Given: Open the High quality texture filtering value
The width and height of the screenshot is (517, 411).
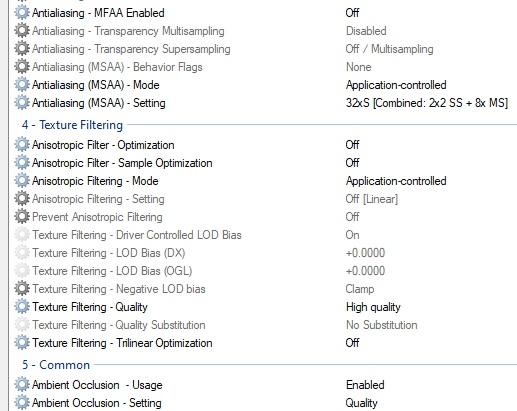Looking at the screenshot, I should click(373, 307).
